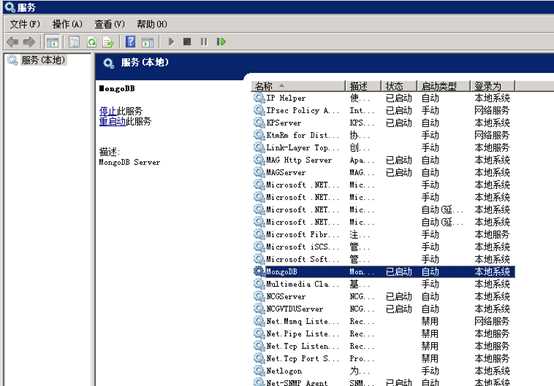Select the MAGServer service name
The width and height of the screenshot is (554, 386).
pyautogui.click(x=286, y=173)
